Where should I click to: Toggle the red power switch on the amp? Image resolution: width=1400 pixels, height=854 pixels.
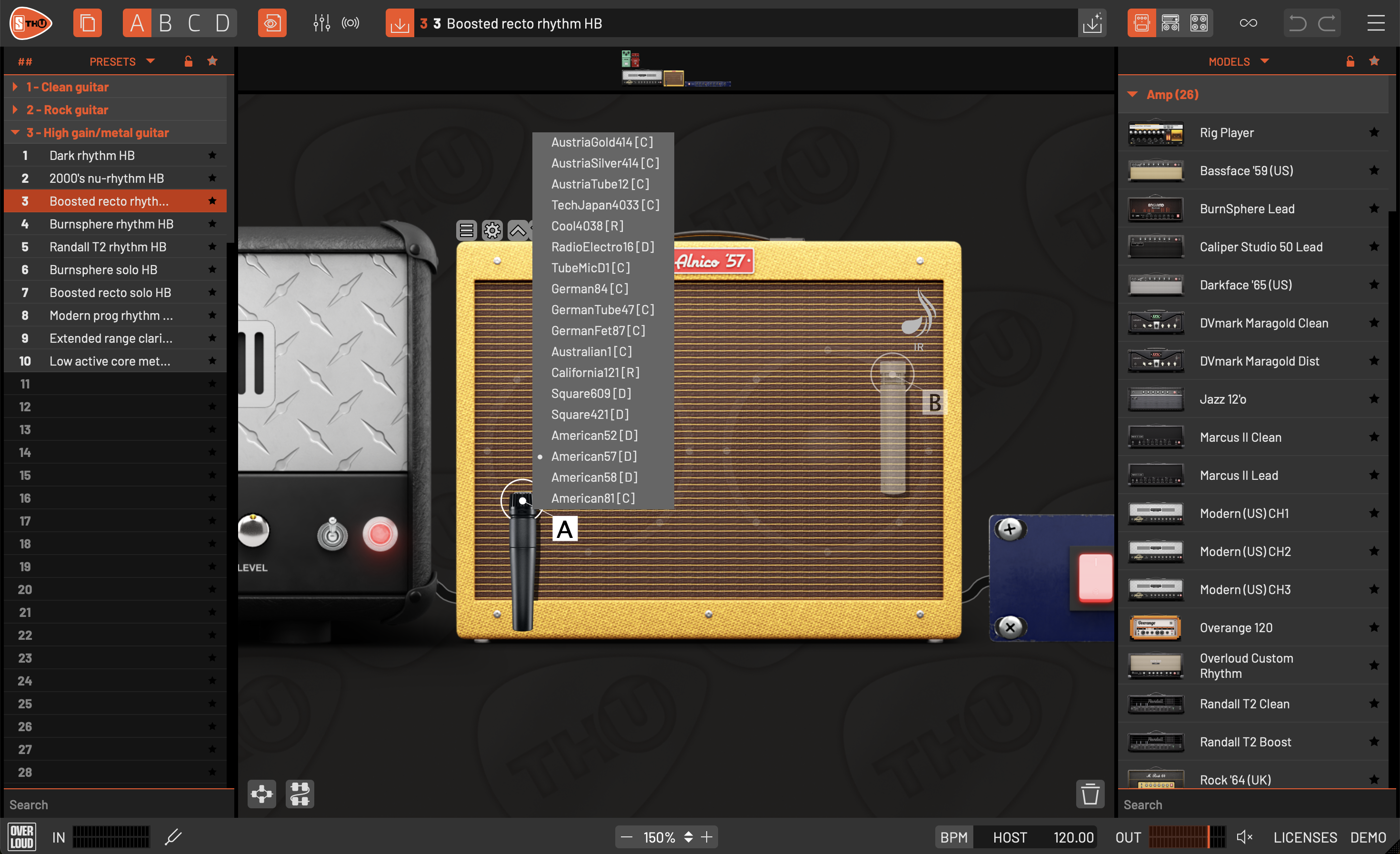click(x=380, y=534)
